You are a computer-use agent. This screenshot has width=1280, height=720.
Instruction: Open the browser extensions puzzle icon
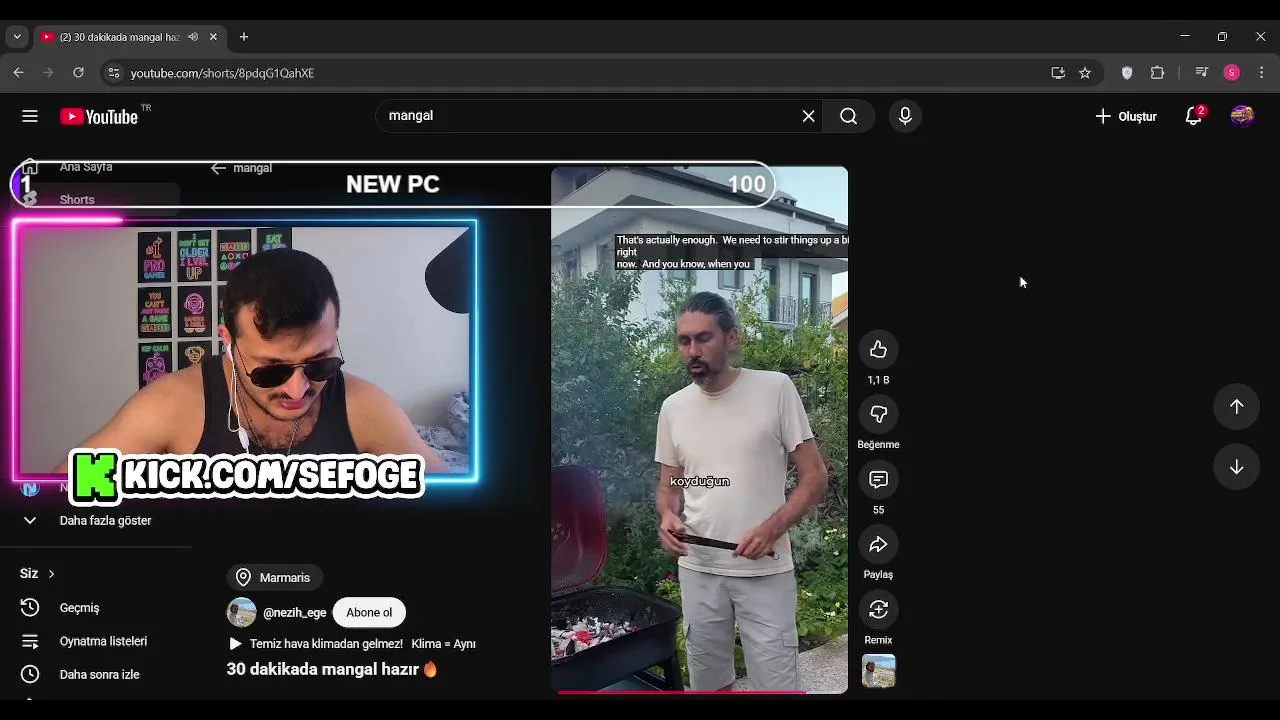point(1157,73)
